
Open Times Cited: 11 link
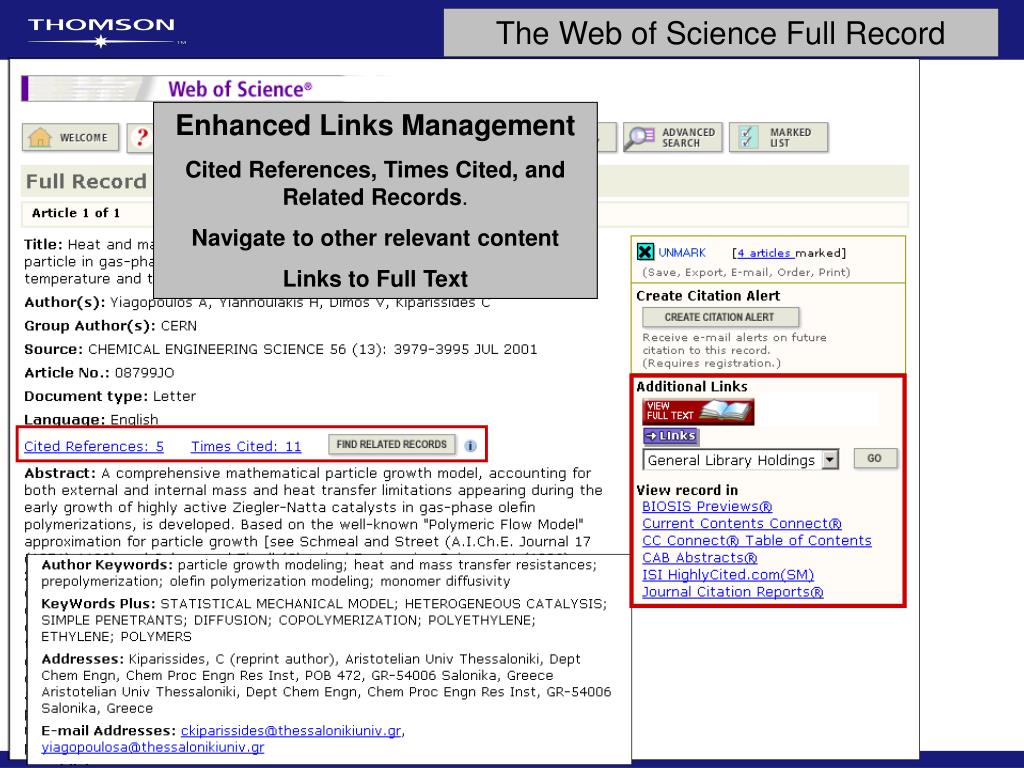[x=246, y=446]
